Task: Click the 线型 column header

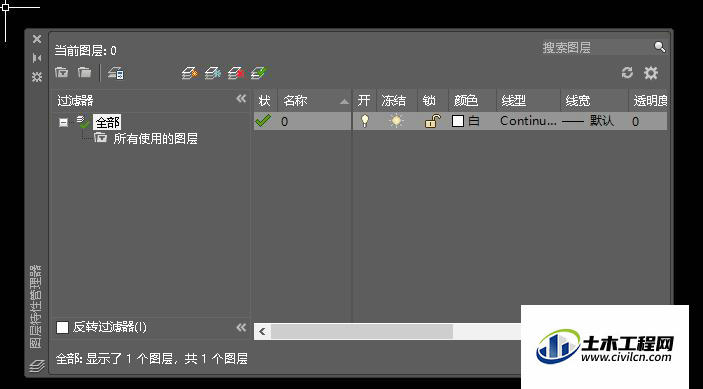Action: 528,100
